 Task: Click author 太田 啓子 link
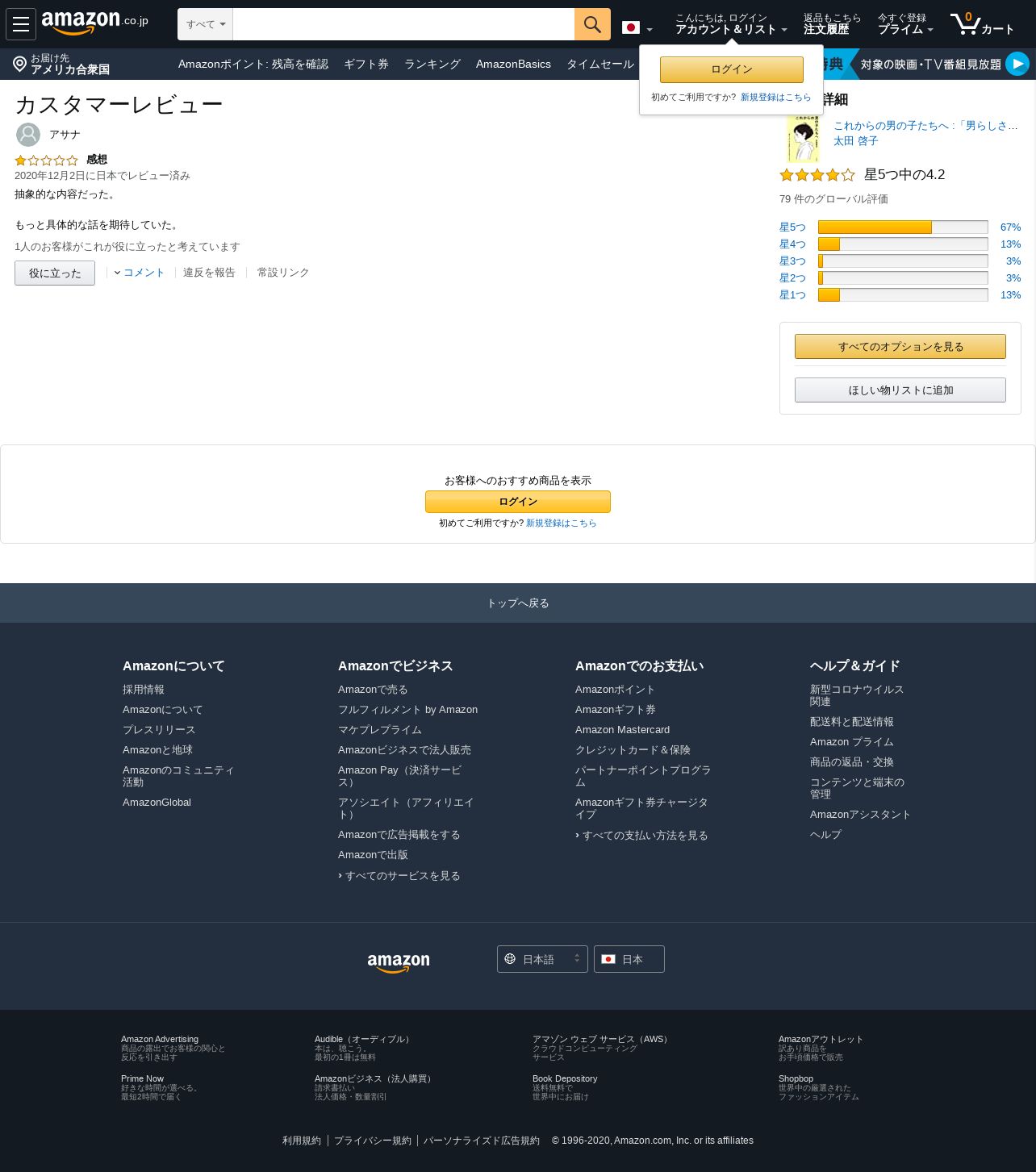click(856, 141)
